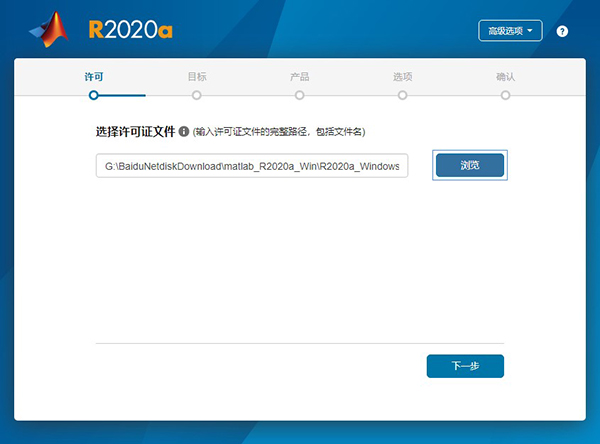Click the progress circle under 产品

pos(300,95)
